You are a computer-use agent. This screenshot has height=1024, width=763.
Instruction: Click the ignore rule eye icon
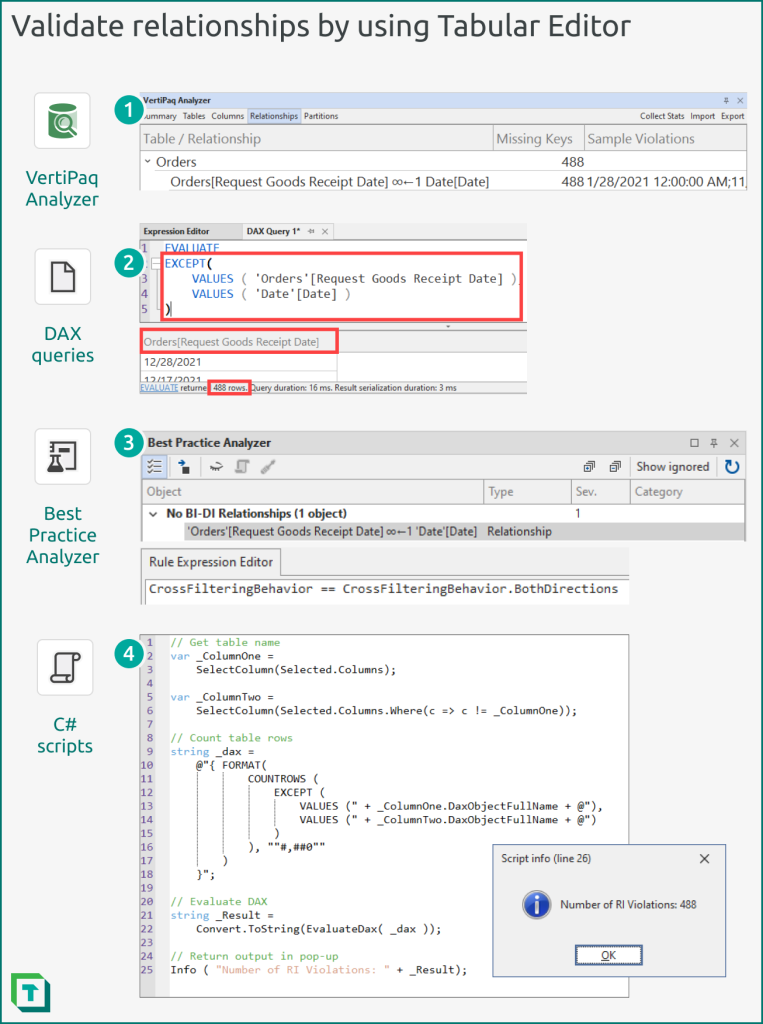216,466
